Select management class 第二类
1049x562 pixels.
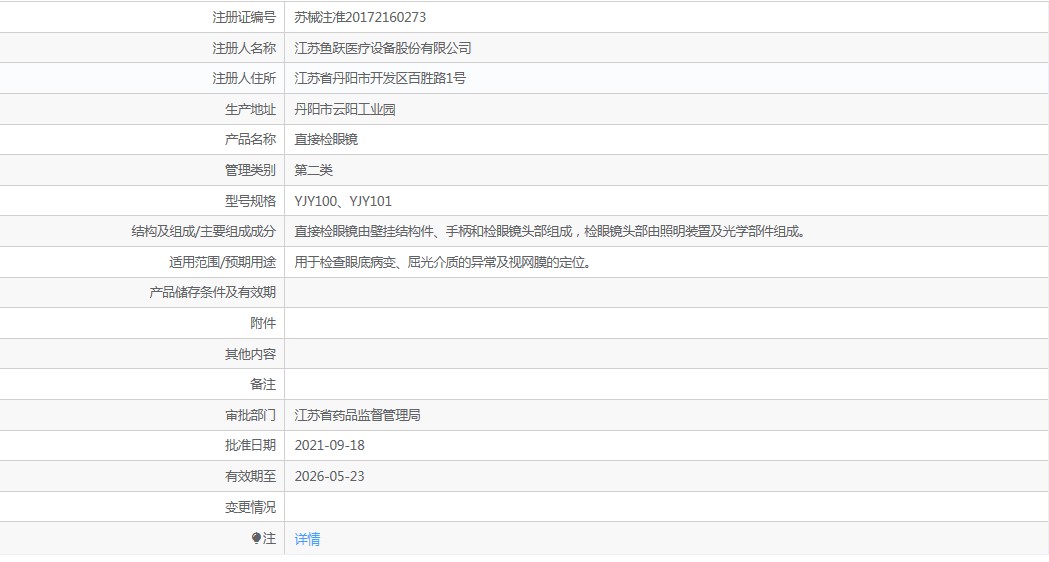pyautogui.click(x=313, y=170)
